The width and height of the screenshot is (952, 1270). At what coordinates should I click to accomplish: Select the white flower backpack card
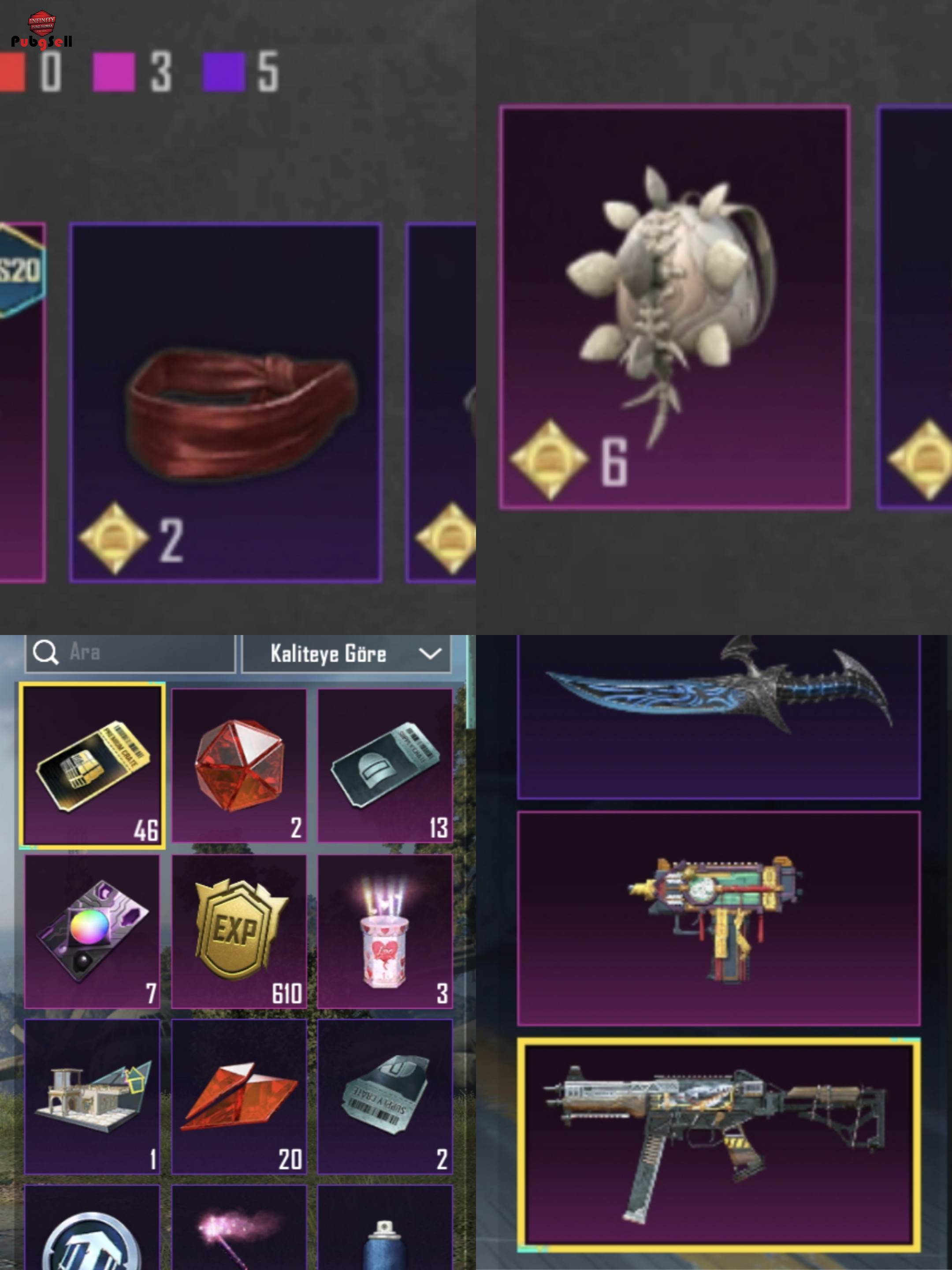pos(674,307)
